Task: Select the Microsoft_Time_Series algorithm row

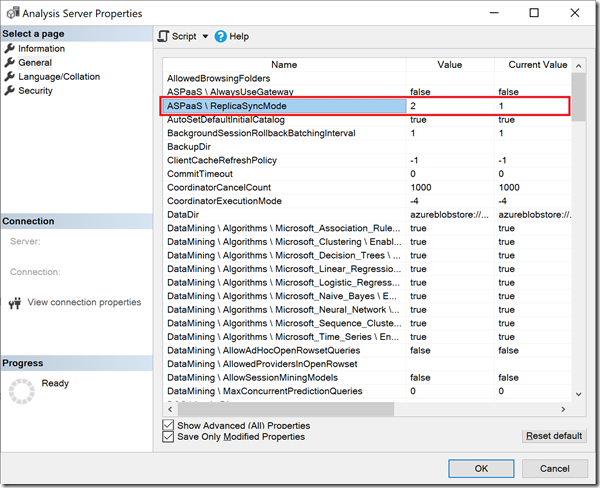Action: (x=367, y=337)
